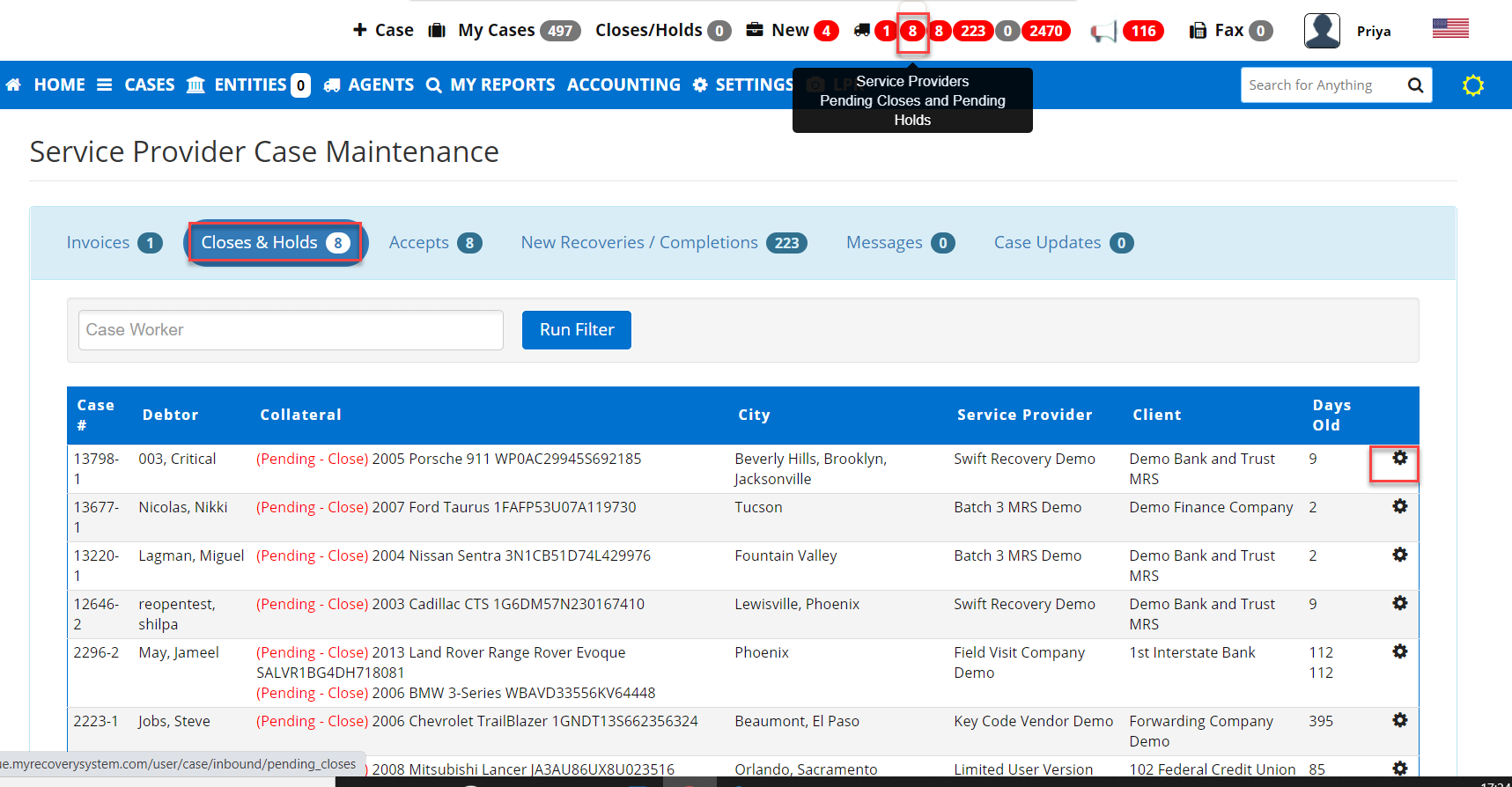The width and height of the screenshot is (1512, 787).
Task: Open gear menu for case 2296-2
Action: (x=1399, y=651)
